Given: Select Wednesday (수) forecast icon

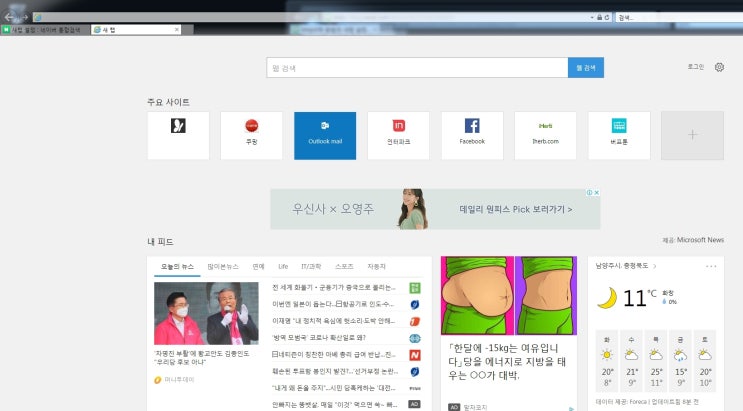Looking at the screenshot, I should pos(632,355).
